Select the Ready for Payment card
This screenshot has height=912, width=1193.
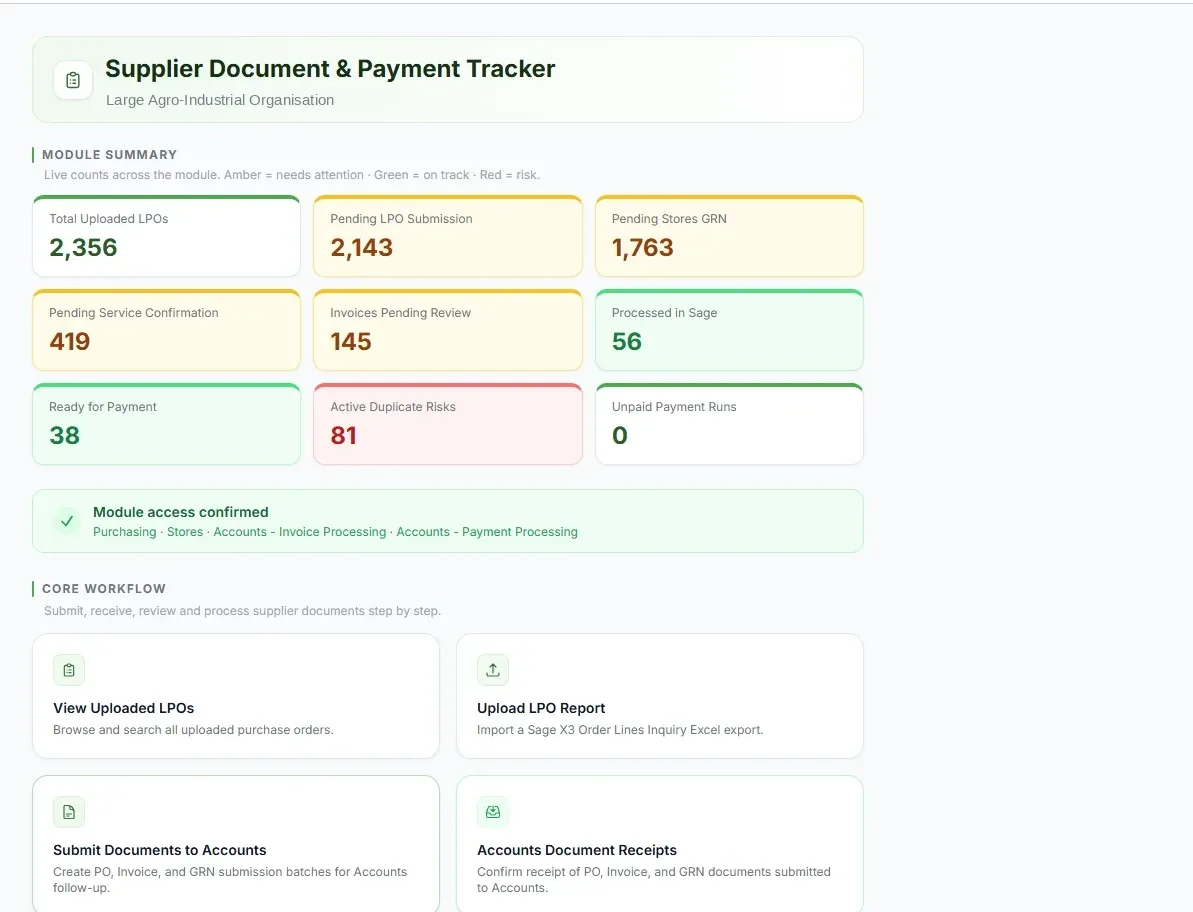[x=167, y=424]
